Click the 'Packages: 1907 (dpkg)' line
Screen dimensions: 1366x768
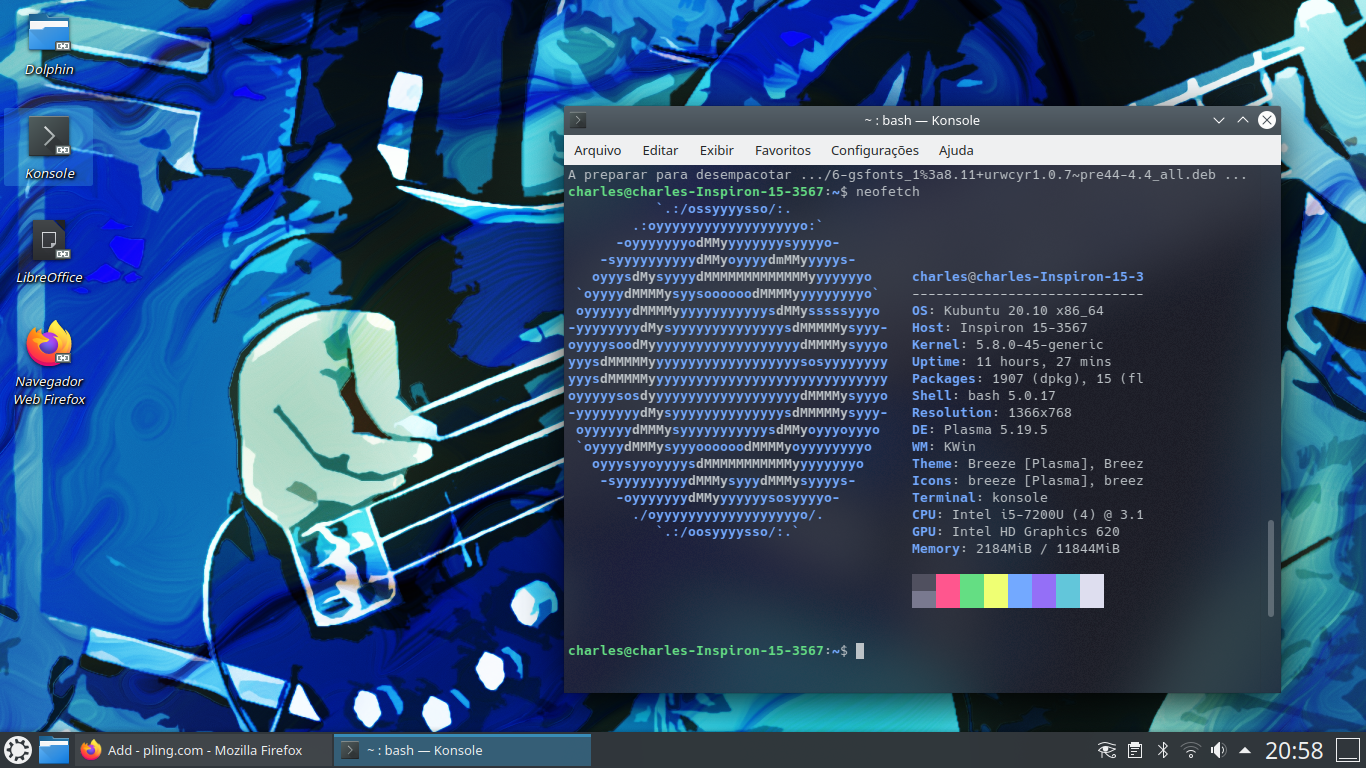(1028, 379)
